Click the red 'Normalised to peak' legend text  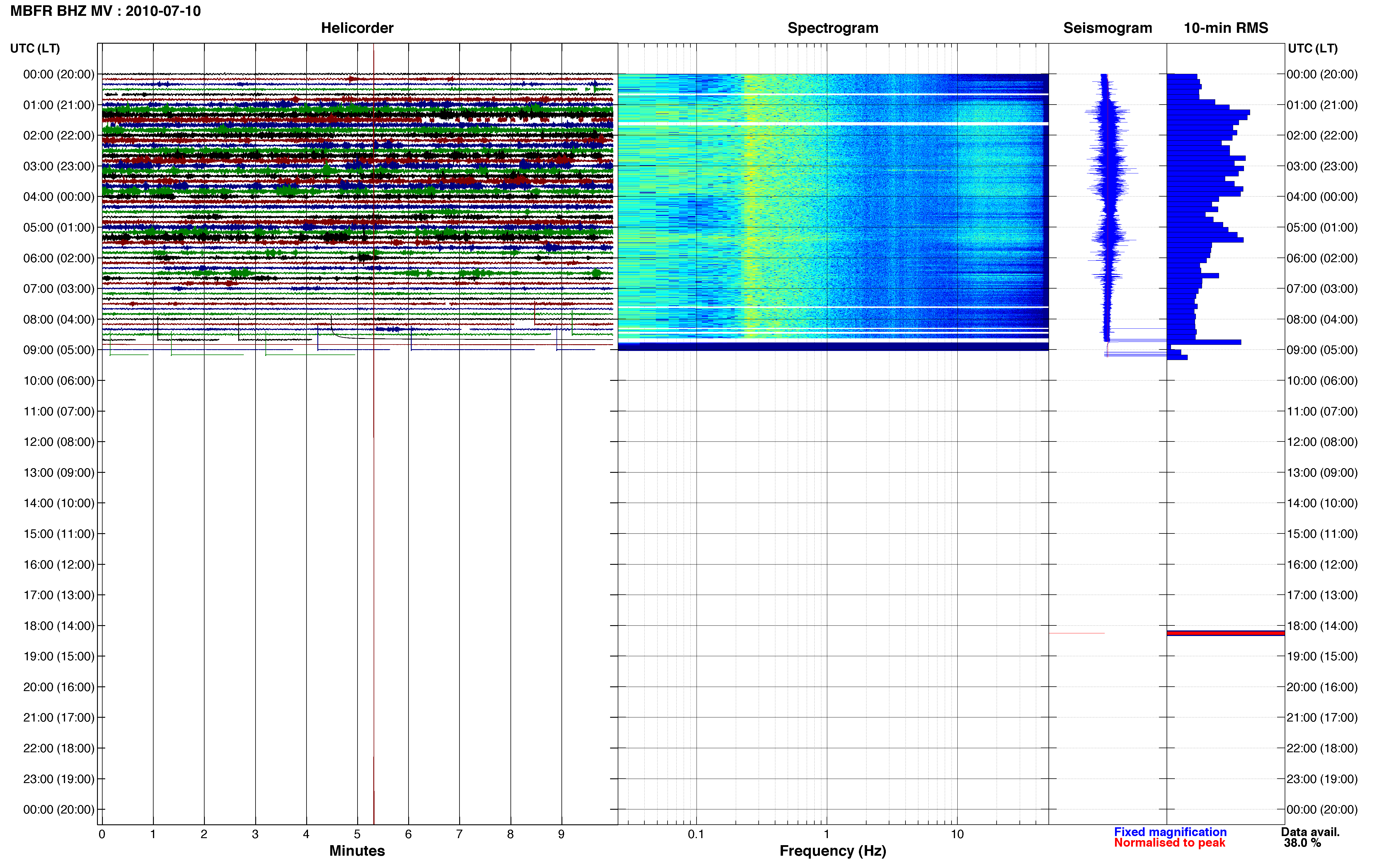1170,843
